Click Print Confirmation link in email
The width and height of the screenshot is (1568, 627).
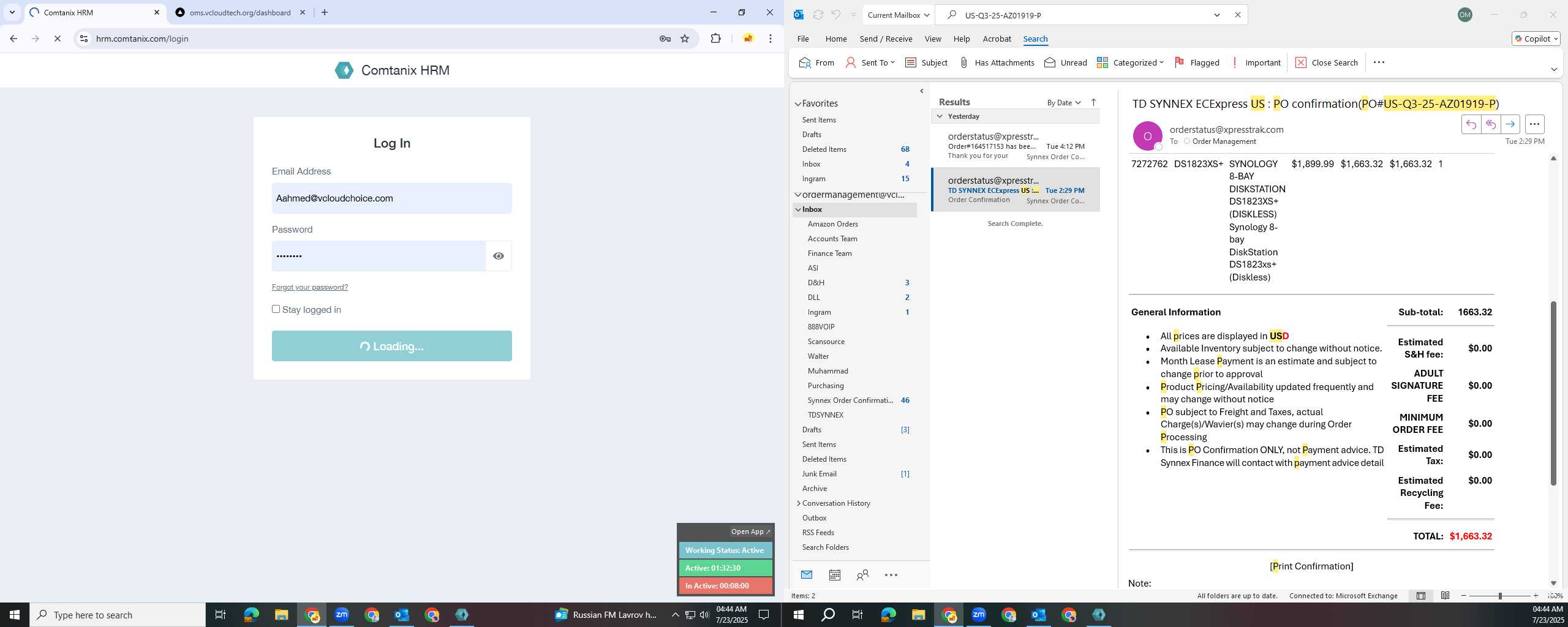click(1311, 566)
